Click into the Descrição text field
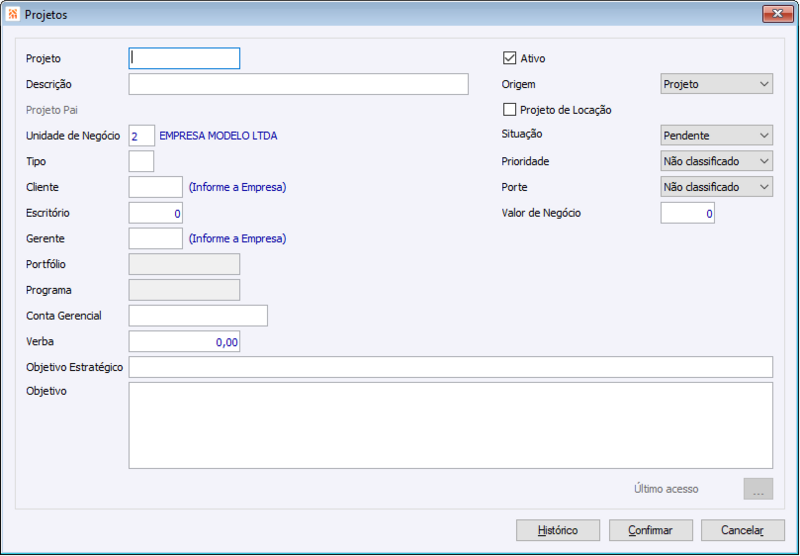 pyautogui.click(x=298, y=84)
